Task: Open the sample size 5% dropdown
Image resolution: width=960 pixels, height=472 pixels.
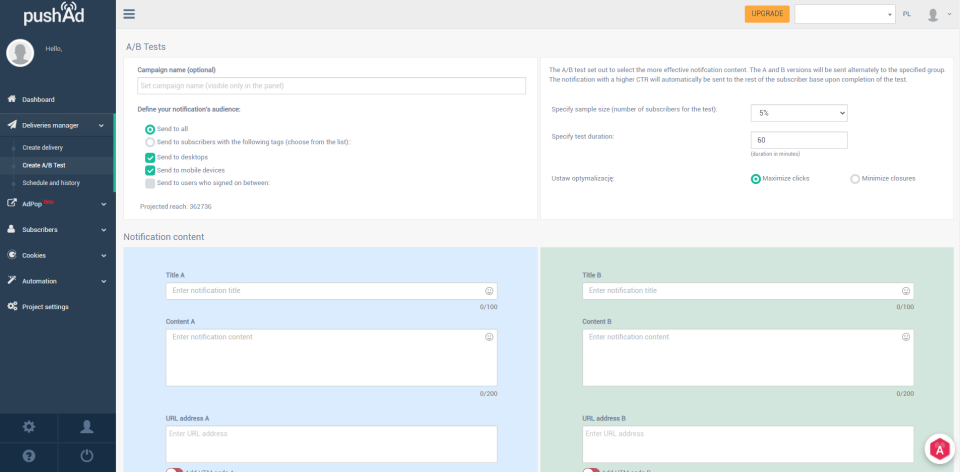Action: (x=799, y=113)
